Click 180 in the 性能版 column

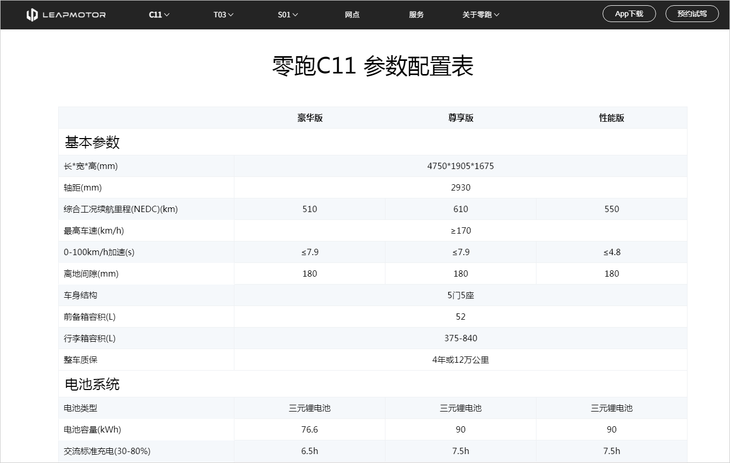[x=611, y=273]
